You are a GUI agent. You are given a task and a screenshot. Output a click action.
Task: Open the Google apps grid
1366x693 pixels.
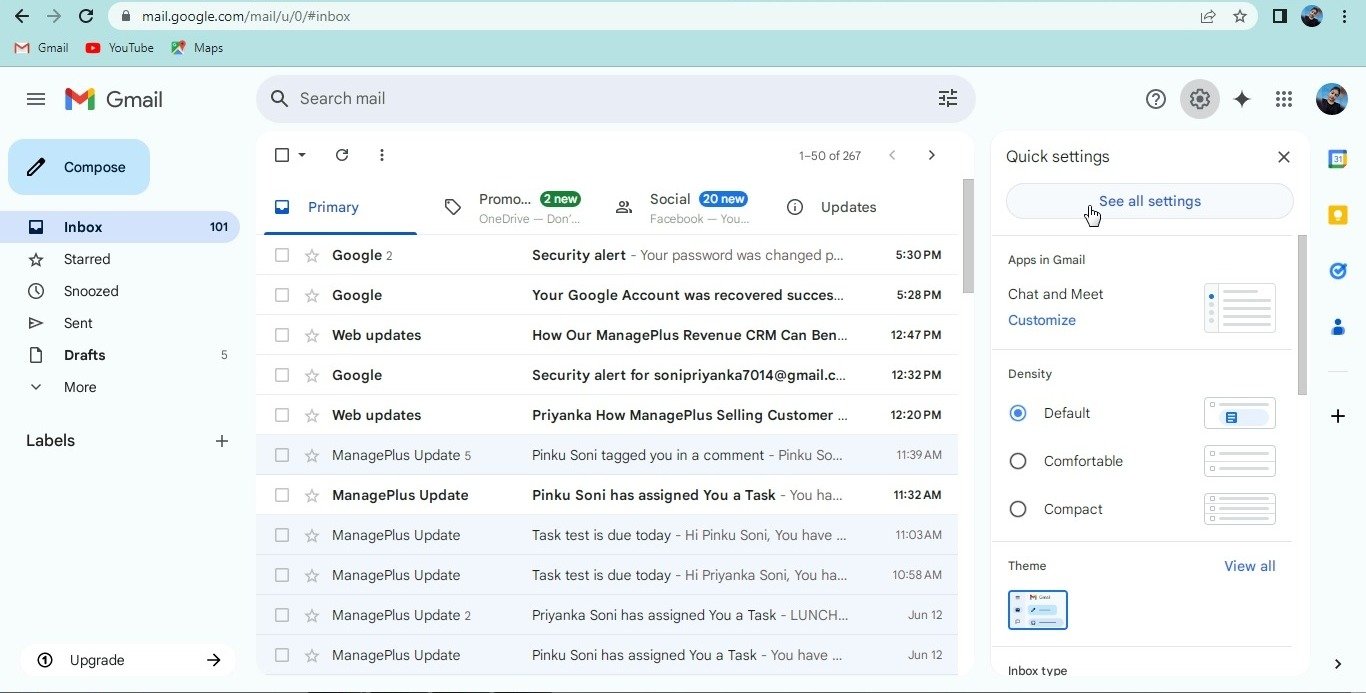click(x=1284, y=99)
